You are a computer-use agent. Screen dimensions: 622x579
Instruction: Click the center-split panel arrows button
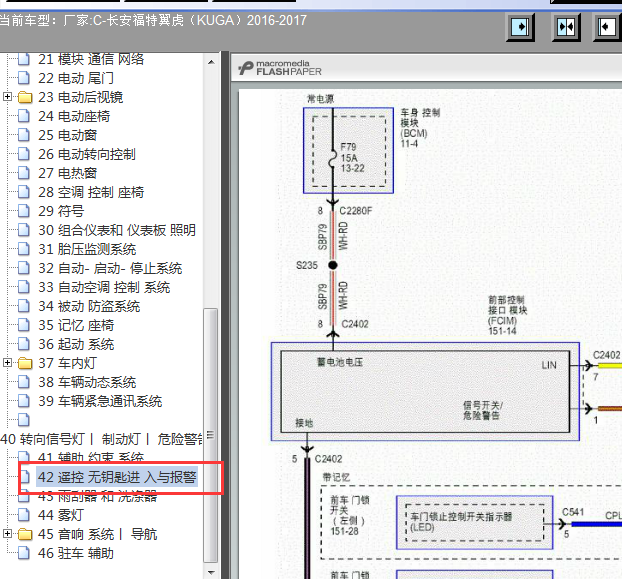pyautogui.click(x=566, y=27)
